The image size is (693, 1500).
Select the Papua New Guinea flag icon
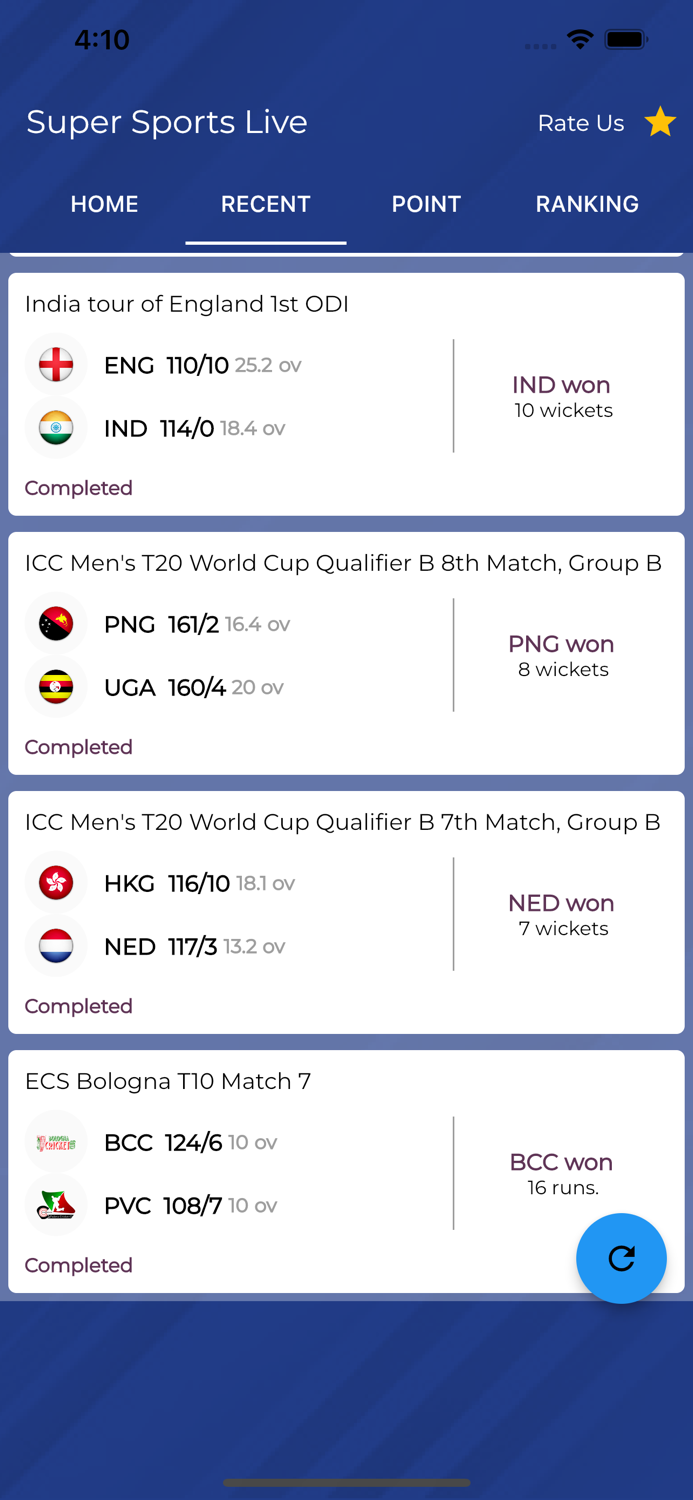pos(56,624)
